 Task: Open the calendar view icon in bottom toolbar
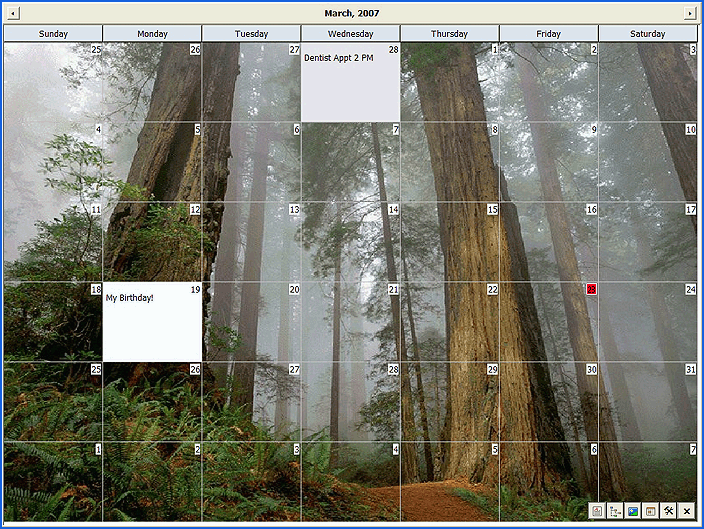click(x=651, y=511)
